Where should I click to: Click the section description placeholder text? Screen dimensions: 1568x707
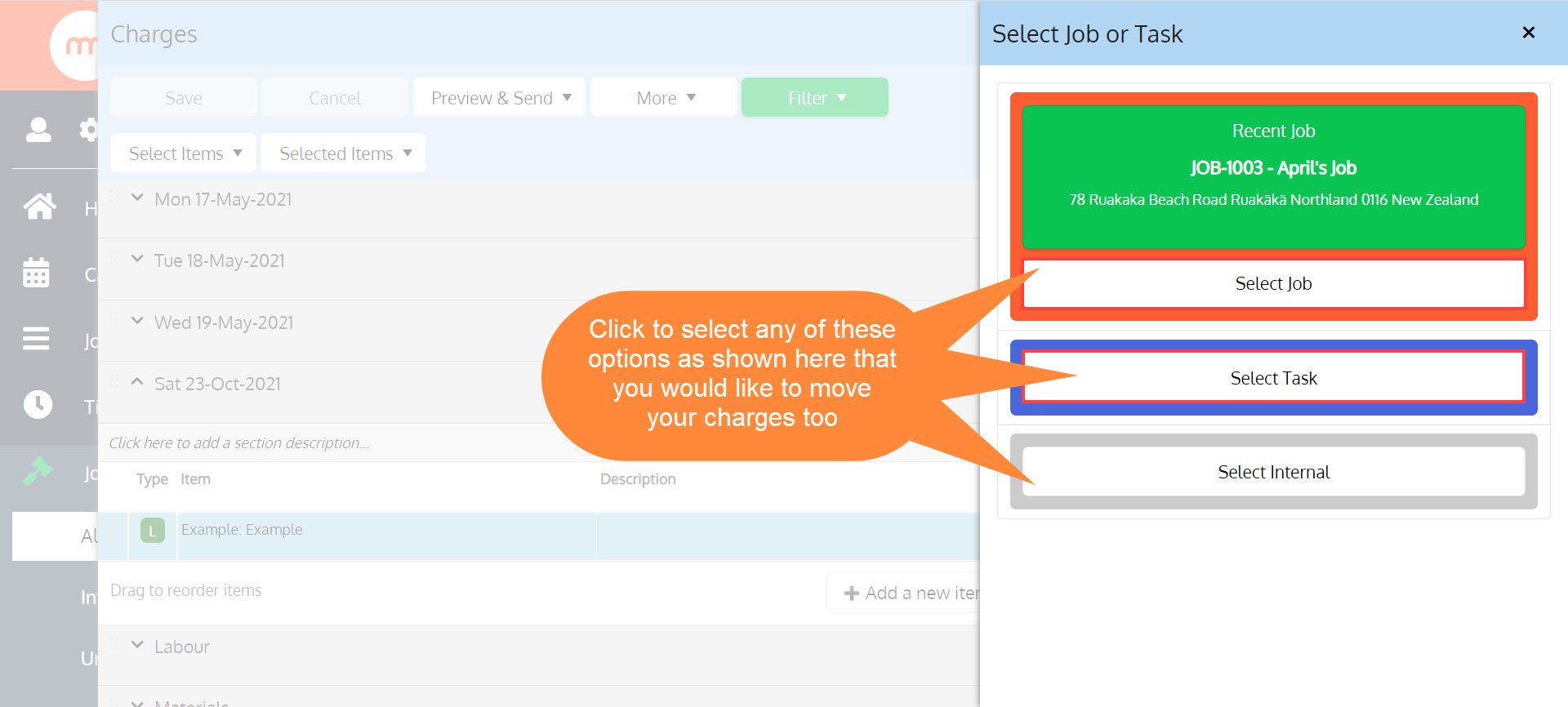(239, 442)
